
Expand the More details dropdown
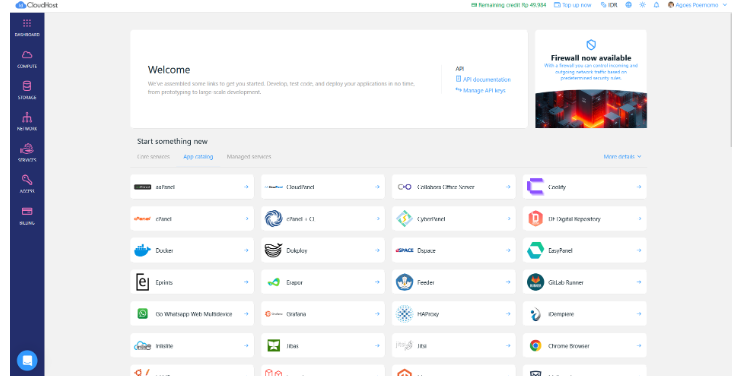622,156
